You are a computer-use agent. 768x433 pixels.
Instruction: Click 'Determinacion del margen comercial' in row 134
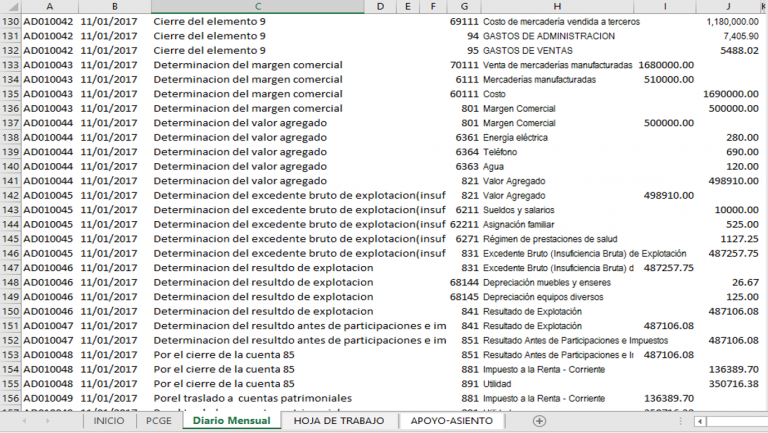[248, 79]
